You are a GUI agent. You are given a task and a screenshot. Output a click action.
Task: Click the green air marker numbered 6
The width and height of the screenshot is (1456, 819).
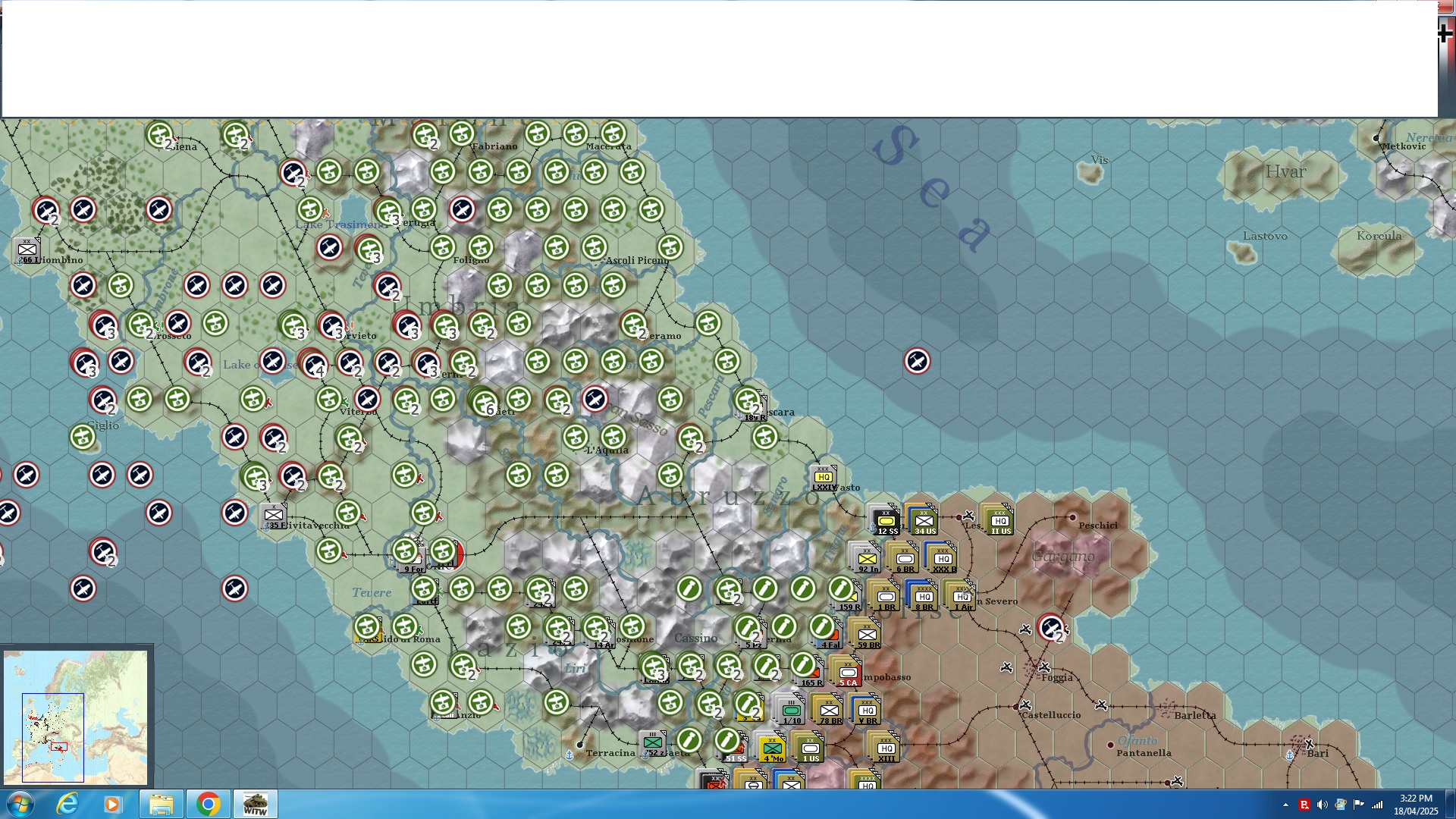click(482, 401)
